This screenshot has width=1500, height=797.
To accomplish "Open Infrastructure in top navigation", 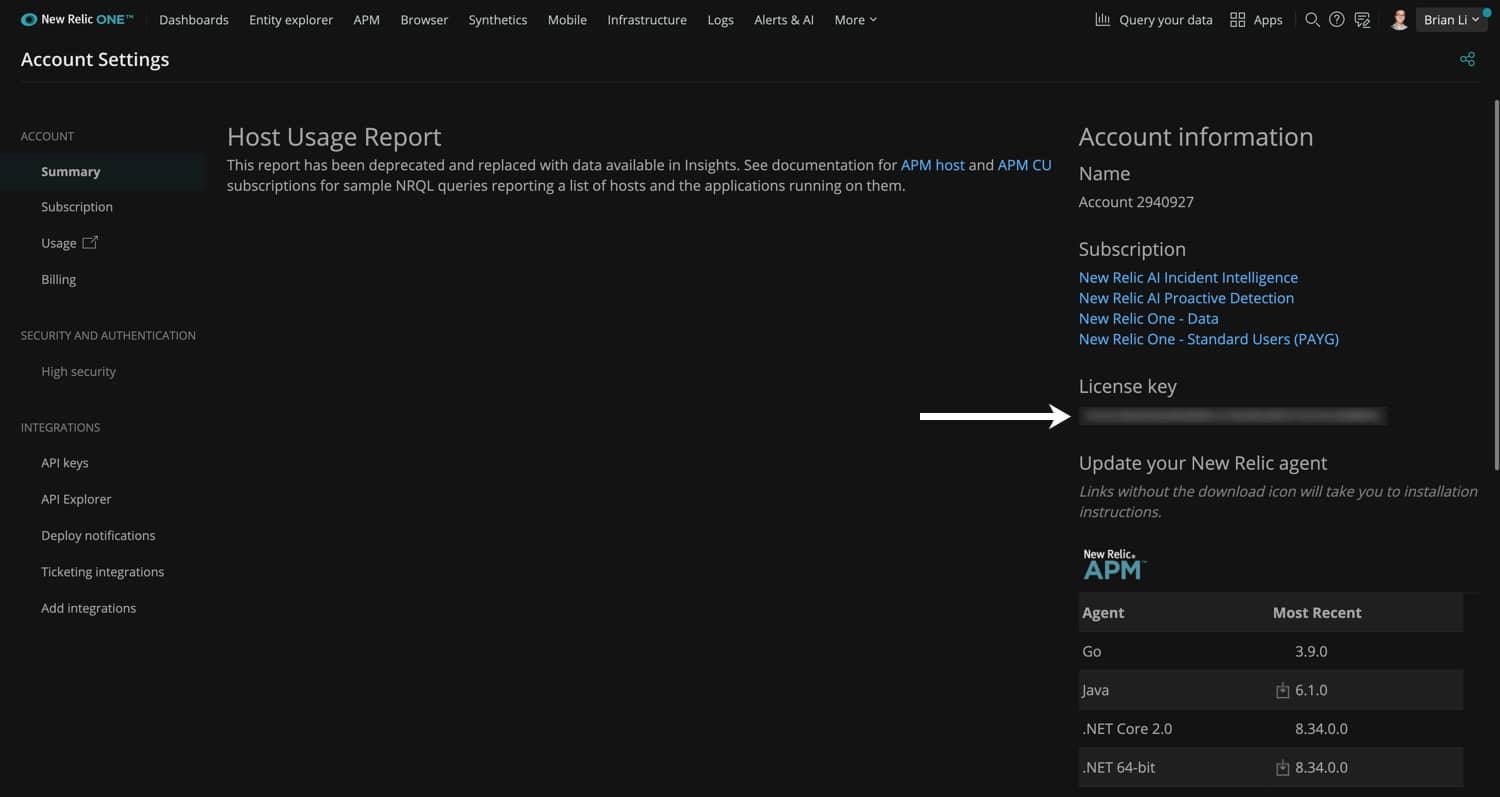I will pyautogui.click(x=647, y=19).
